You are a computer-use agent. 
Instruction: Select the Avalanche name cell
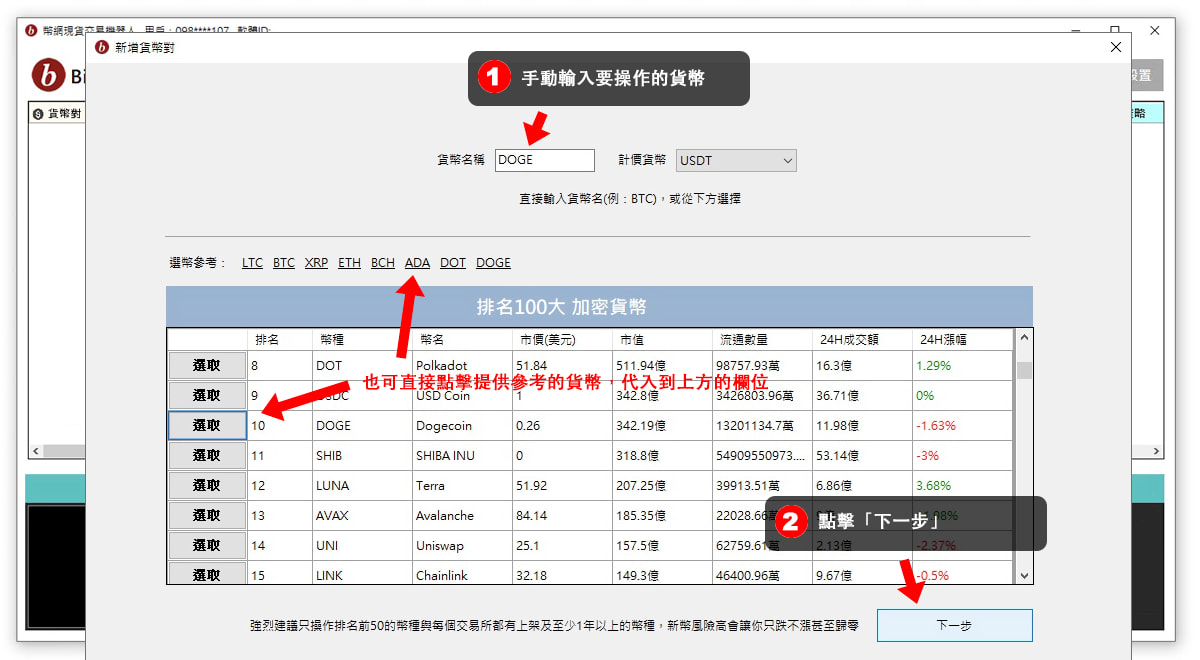[x=462, y=516]
